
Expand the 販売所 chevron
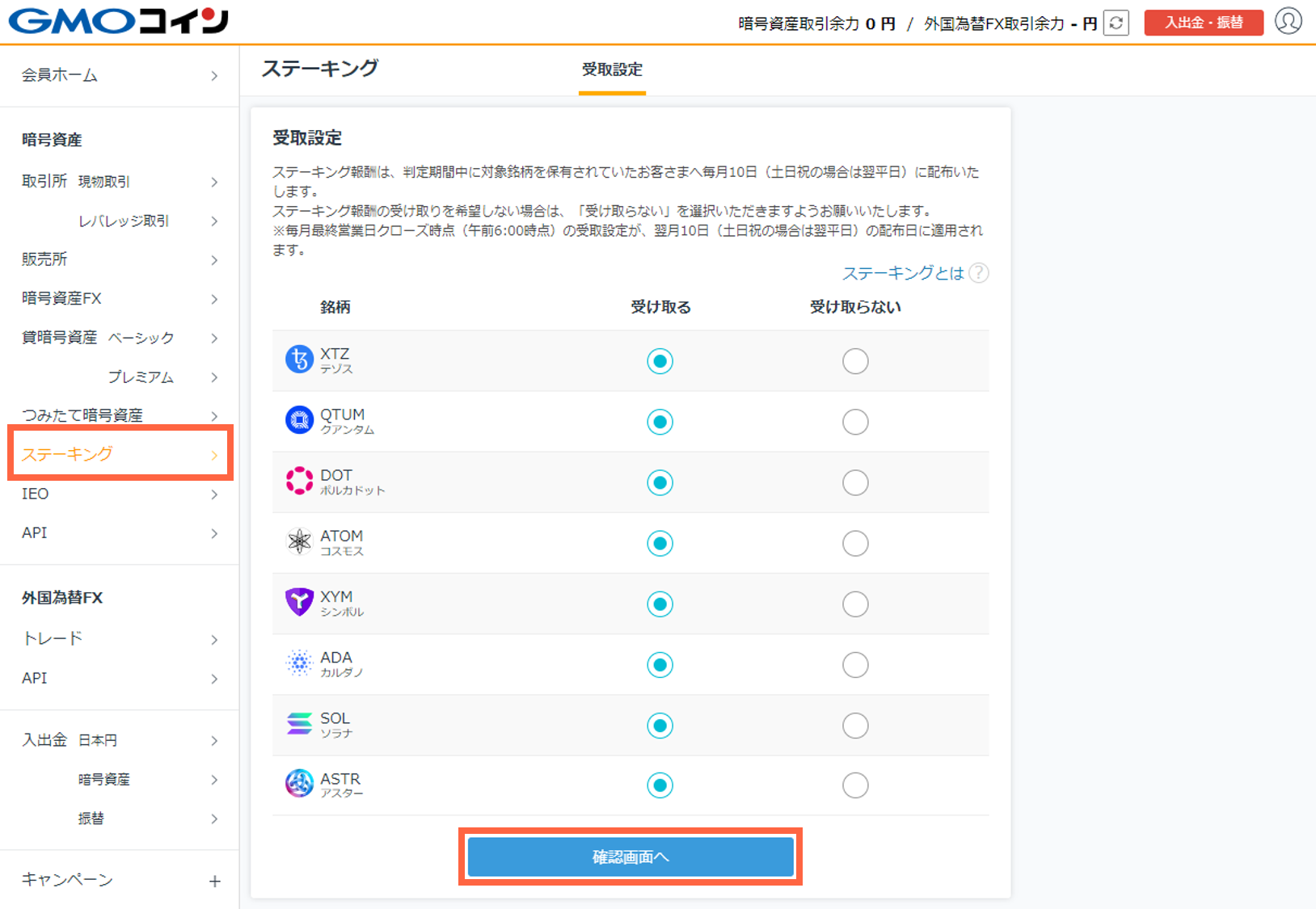[x=214, y=260]
